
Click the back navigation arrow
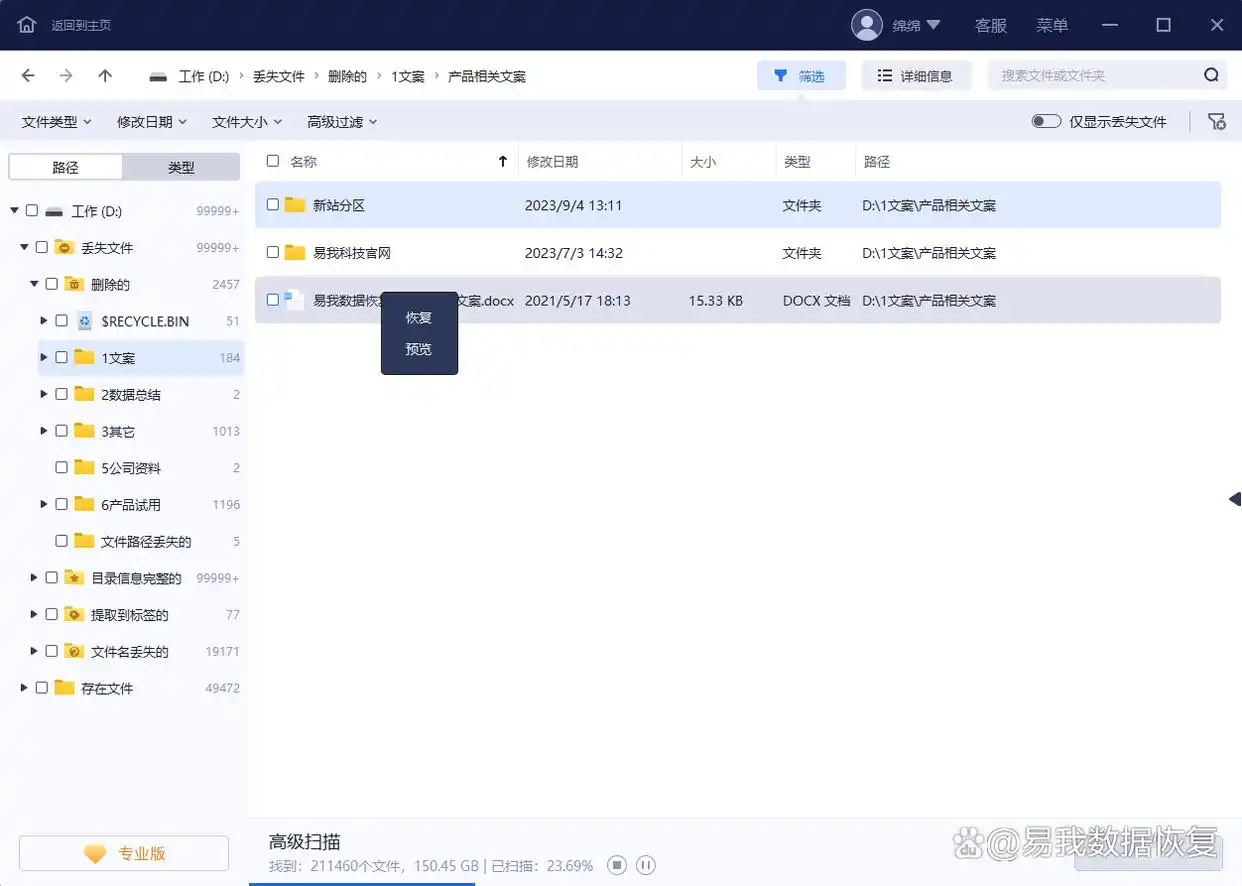coord(27,75)
